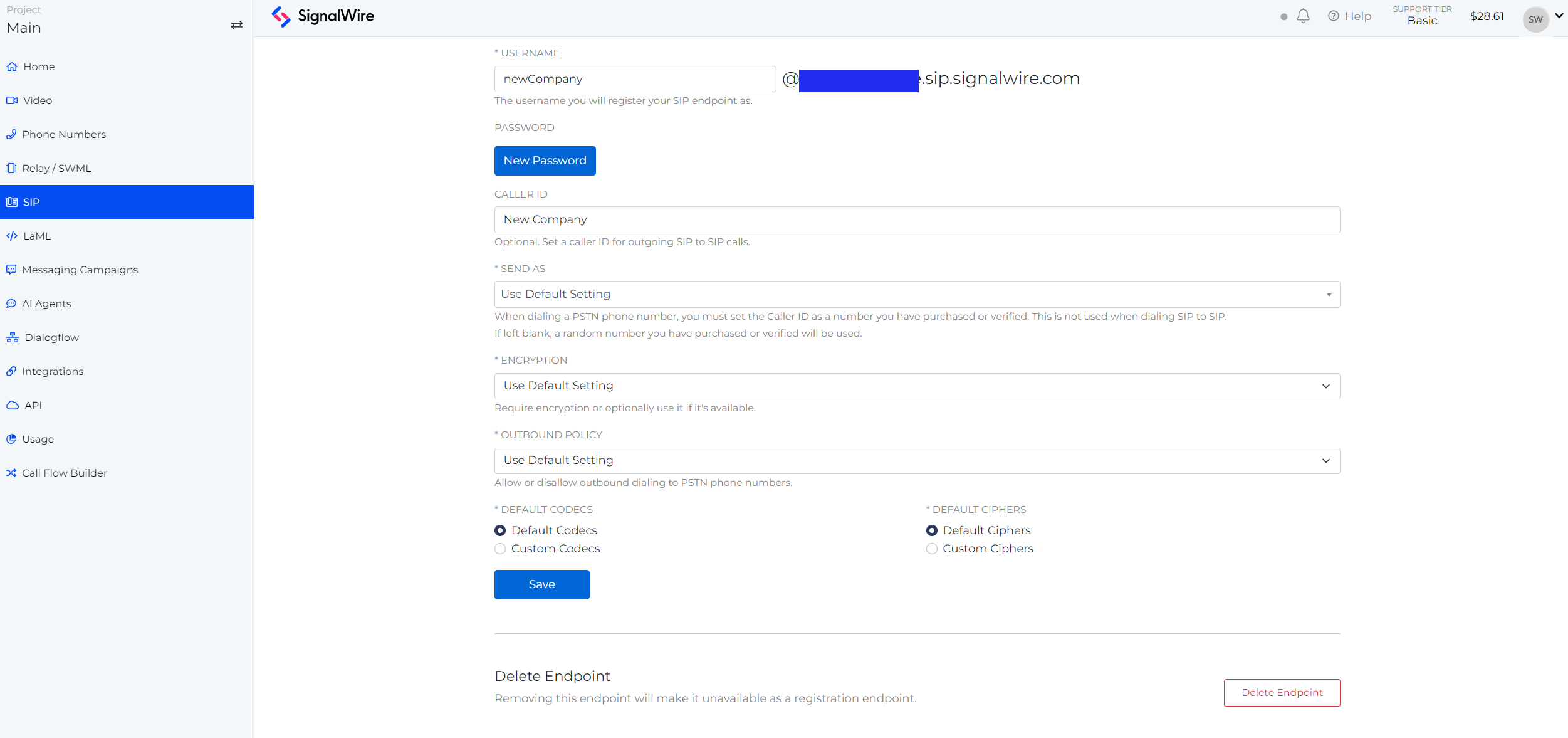This screenshot has height=738, width=1568.
Task: Open the Outbound Policy dropdown
Action: pos(916,460)
